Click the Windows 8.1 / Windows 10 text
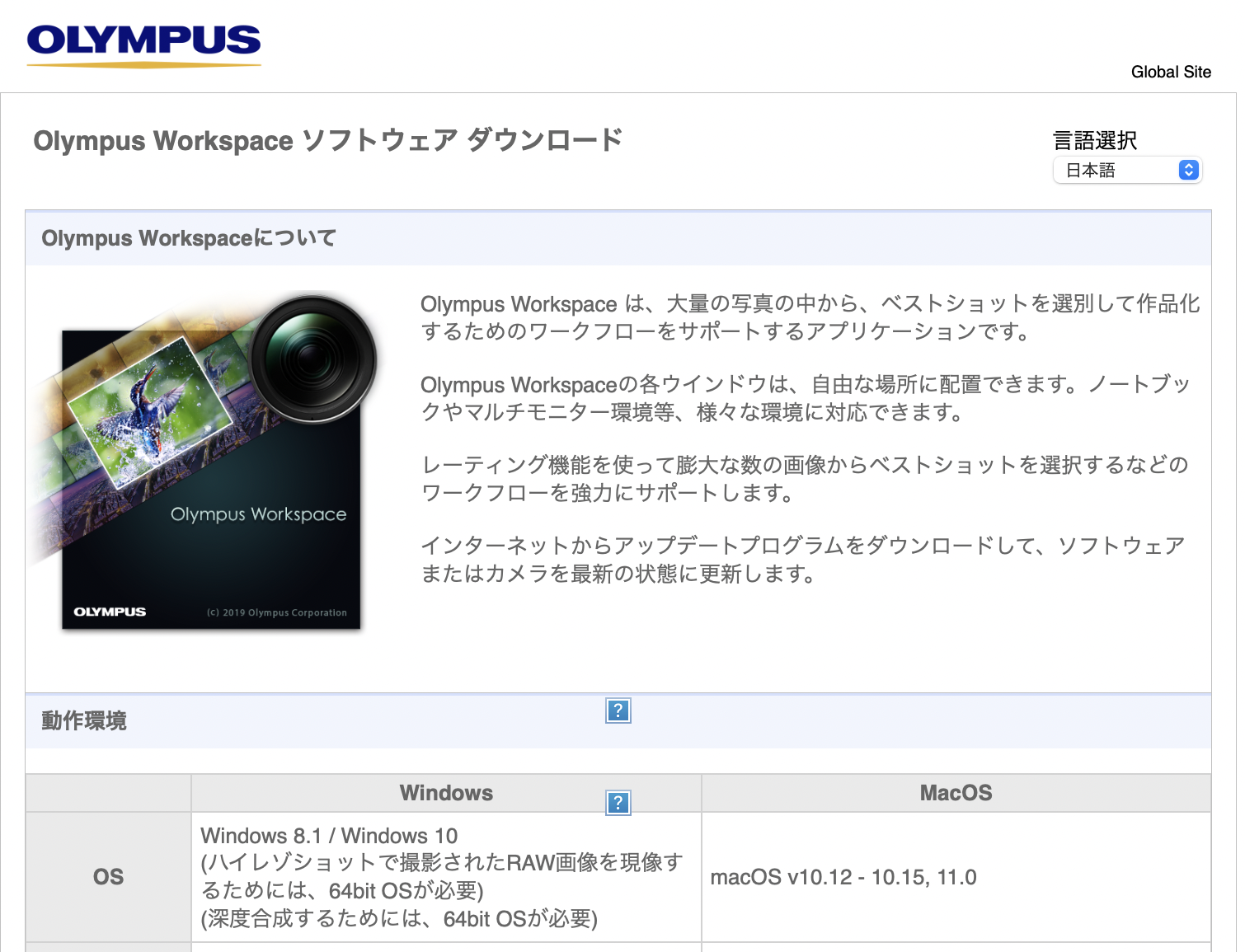1245x952 pixels. pyautogui.click(x=329, y=836)
